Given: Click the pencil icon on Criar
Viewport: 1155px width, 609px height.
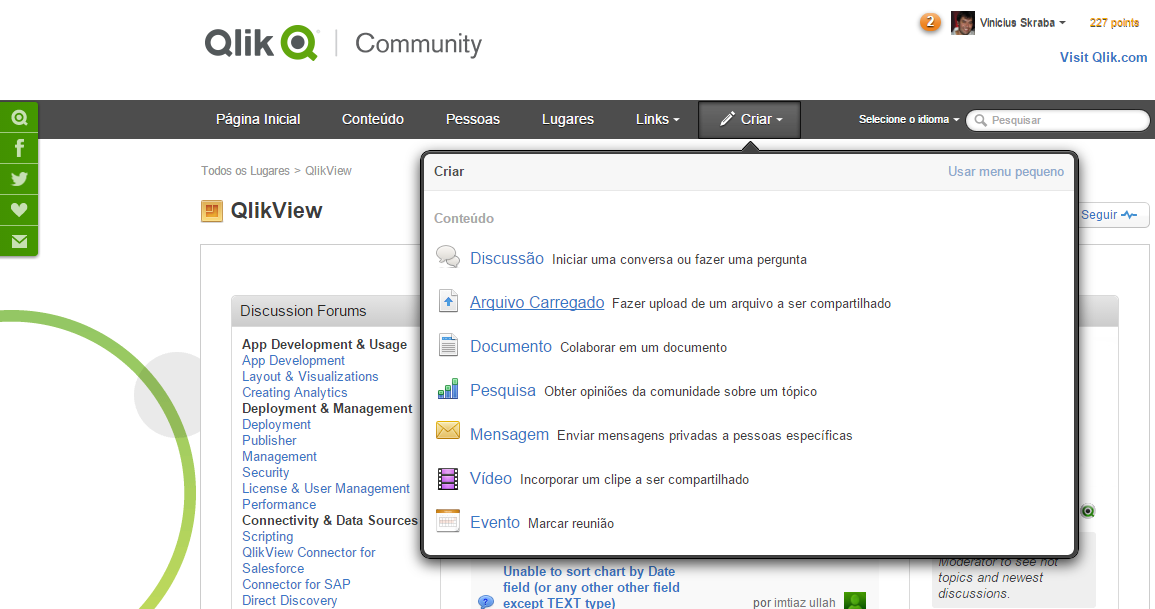Looking at the screenshot, I should coord(727,119).
